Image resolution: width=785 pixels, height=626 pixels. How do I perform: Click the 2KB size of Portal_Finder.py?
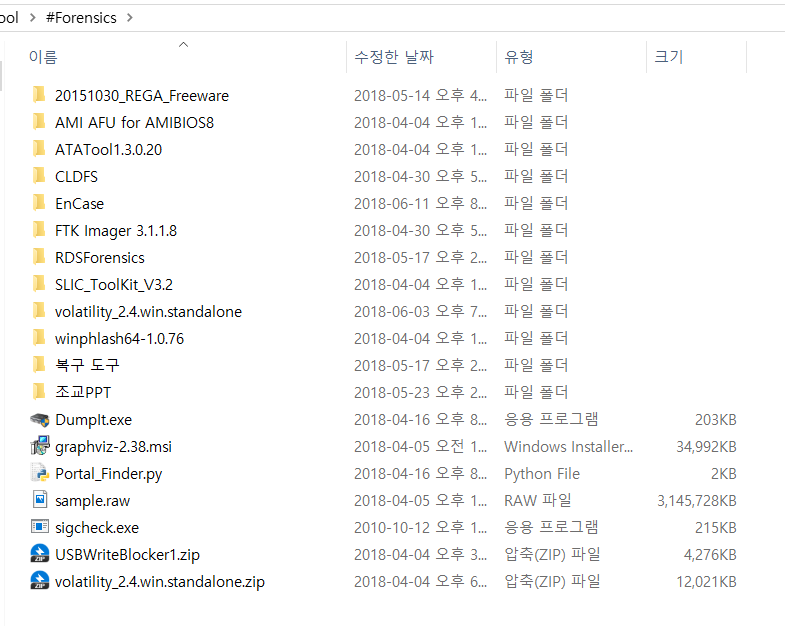coord(723,474)
